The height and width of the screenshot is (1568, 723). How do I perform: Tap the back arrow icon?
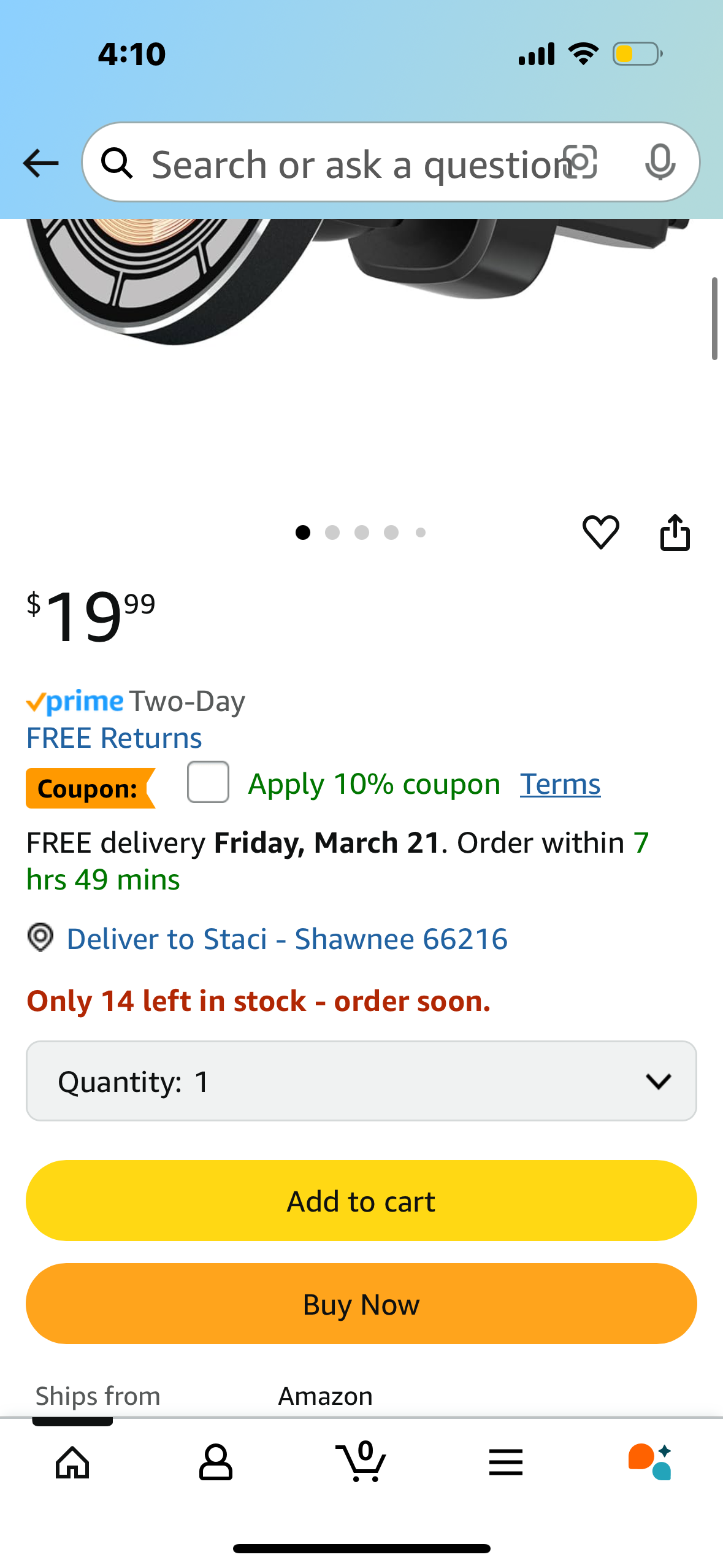tap(40, 163)
